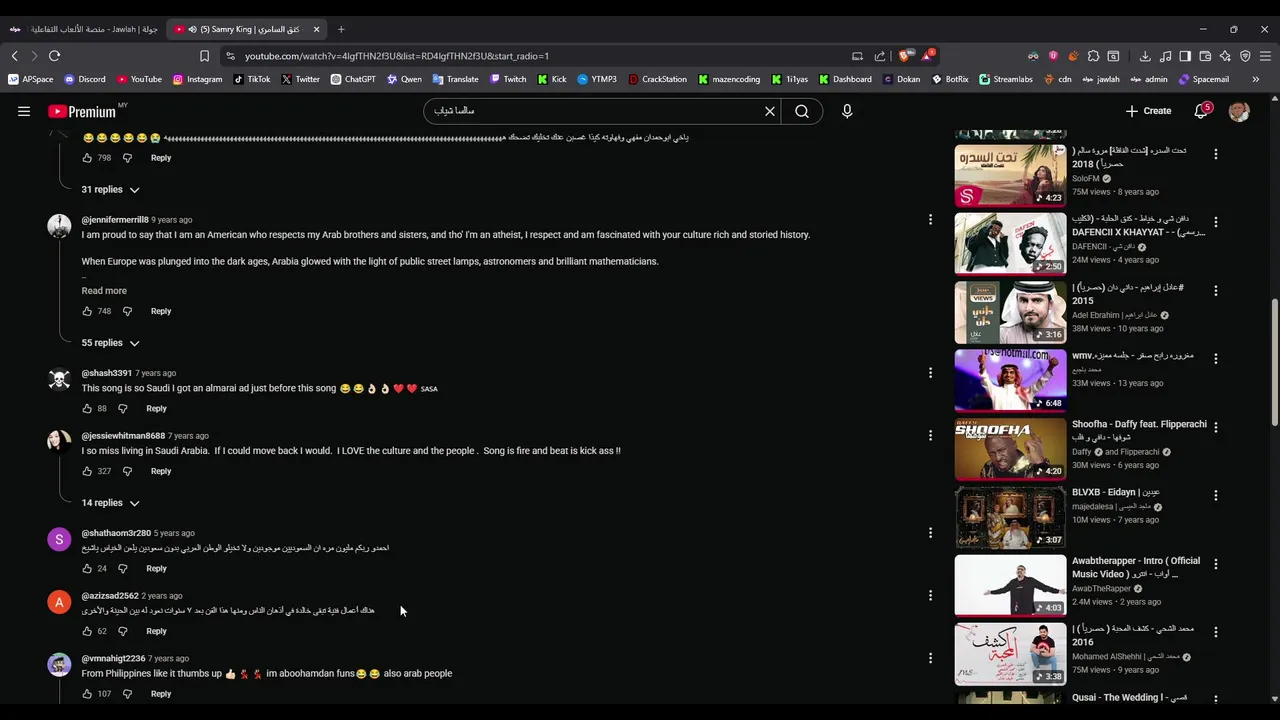Open action menu for @azizsad2562 comment
This screenshot has height=720, width=1280.
tap(930, 596)
